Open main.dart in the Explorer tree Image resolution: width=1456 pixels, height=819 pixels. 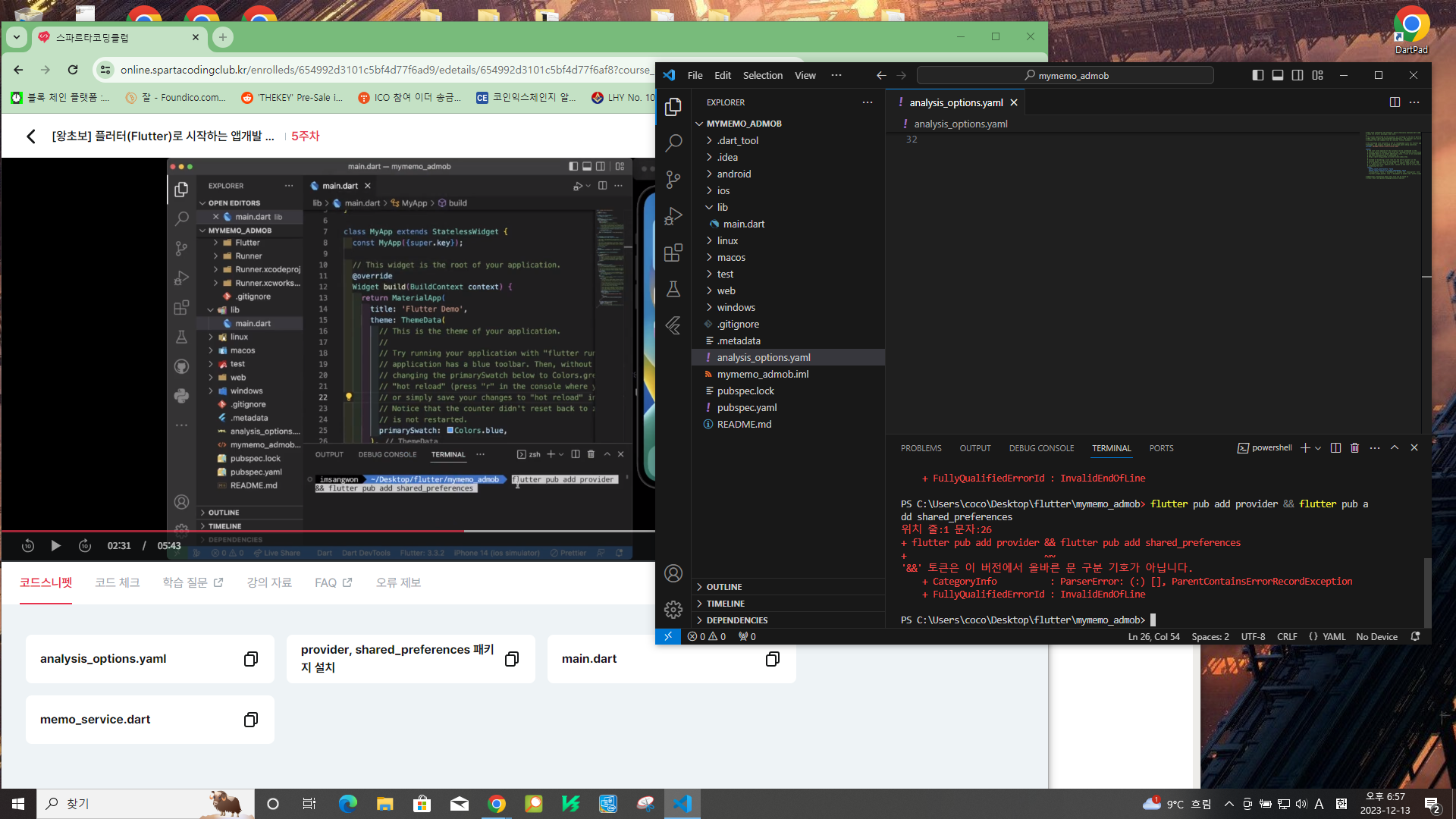click(788, 224)
